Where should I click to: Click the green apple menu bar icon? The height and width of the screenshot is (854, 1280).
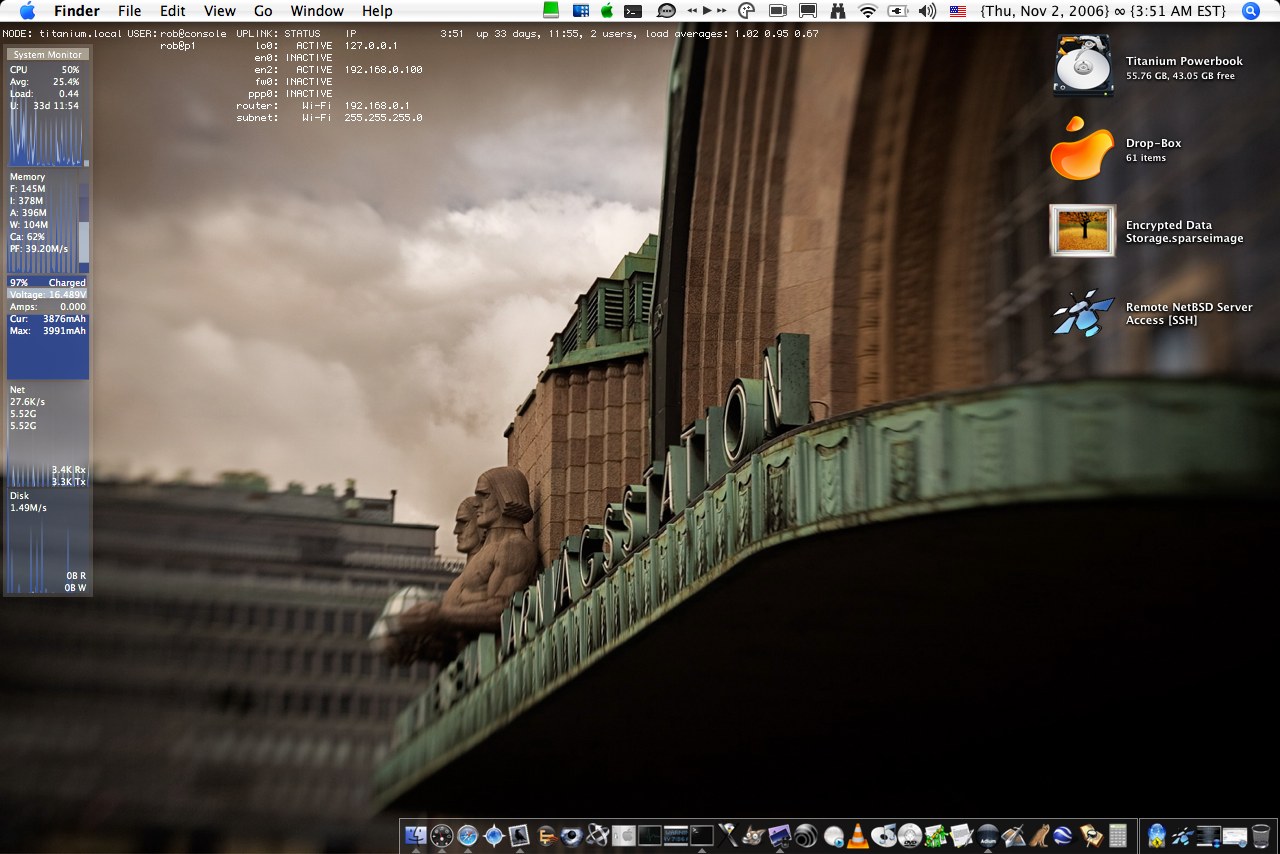(x=607, y=11)
